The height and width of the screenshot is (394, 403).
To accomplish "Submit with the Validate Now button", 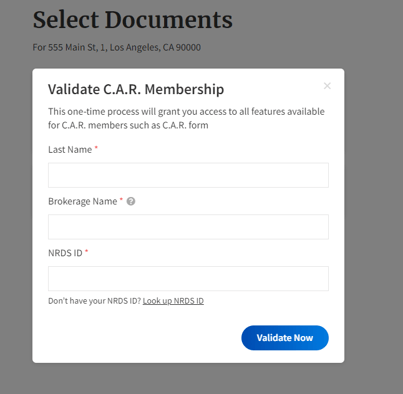I will [285, 338].
